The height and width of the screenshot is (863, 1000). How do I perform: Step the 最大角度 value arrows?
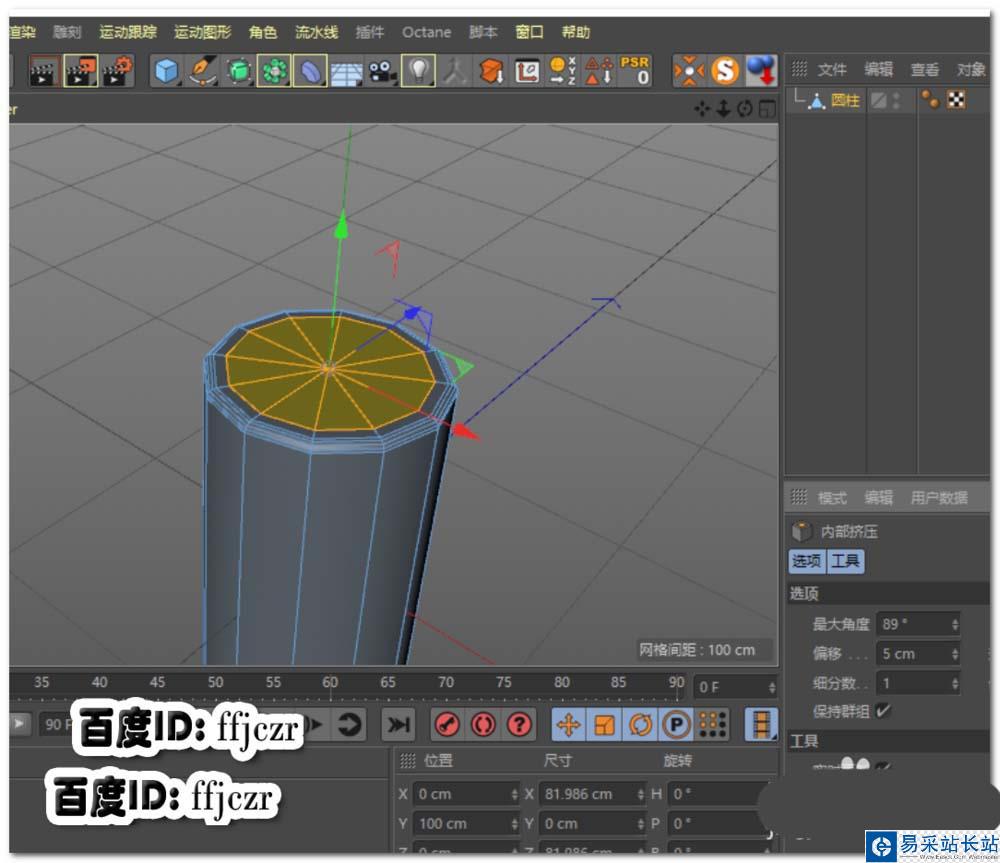(955, 624)
